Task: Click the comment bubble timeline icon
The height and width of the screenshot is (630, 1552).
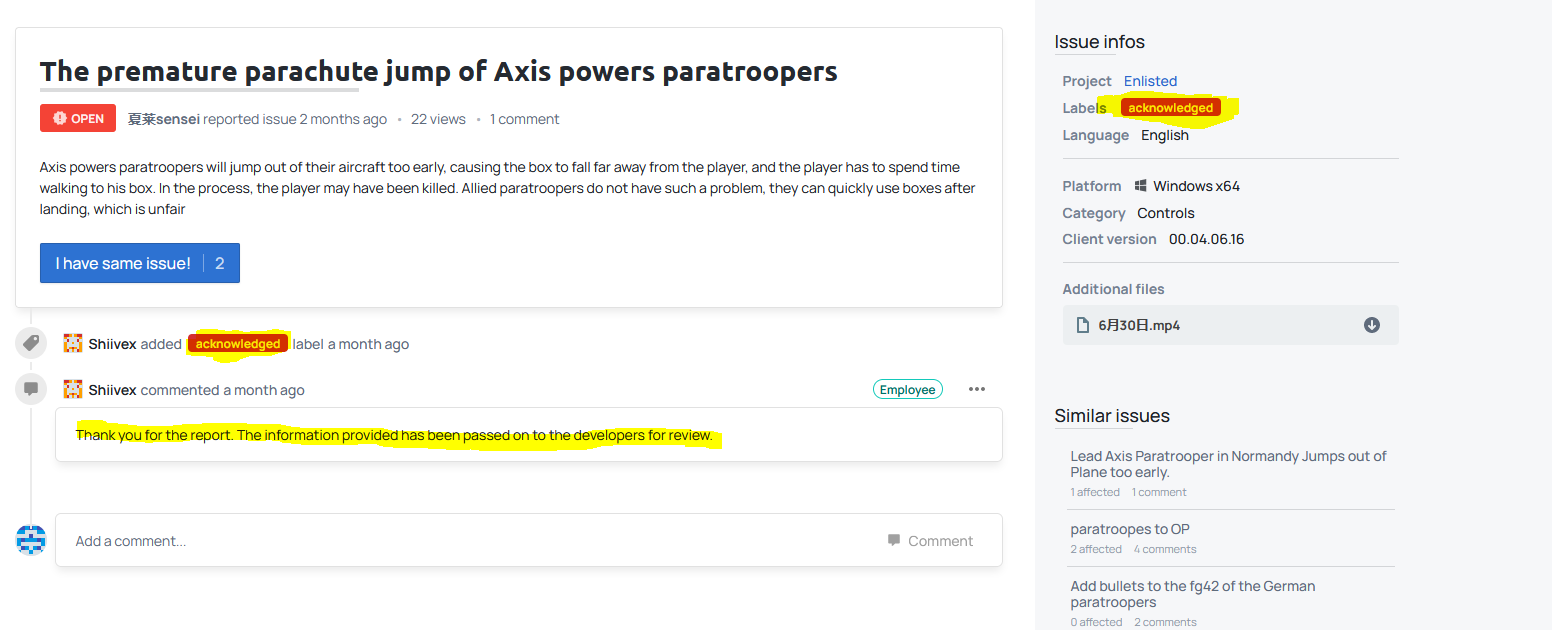Action: coord(31,389)
